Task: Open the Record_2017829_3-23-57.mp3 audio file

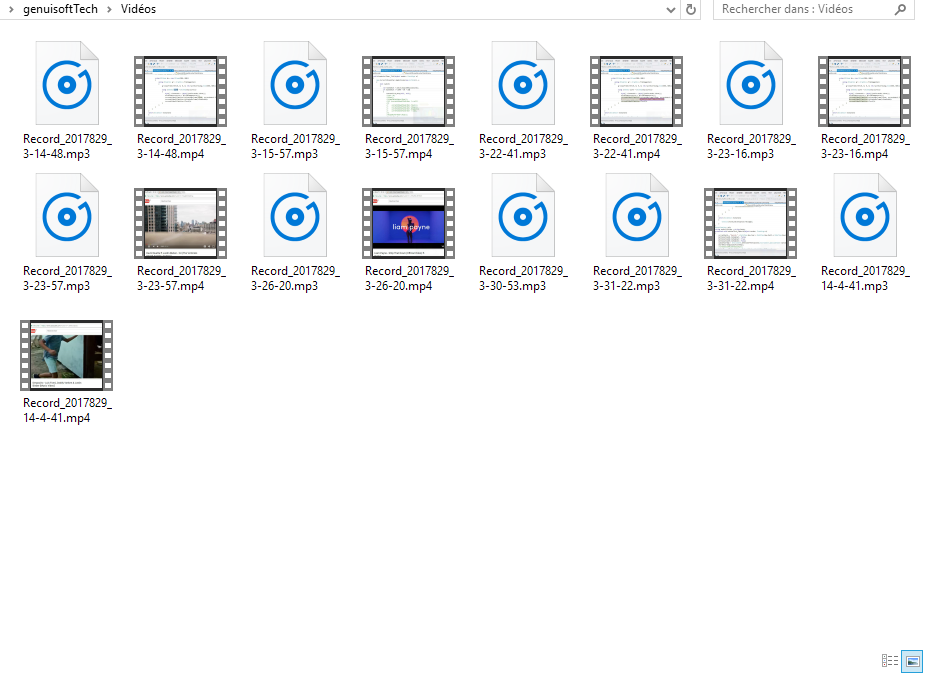Action: 66,215
